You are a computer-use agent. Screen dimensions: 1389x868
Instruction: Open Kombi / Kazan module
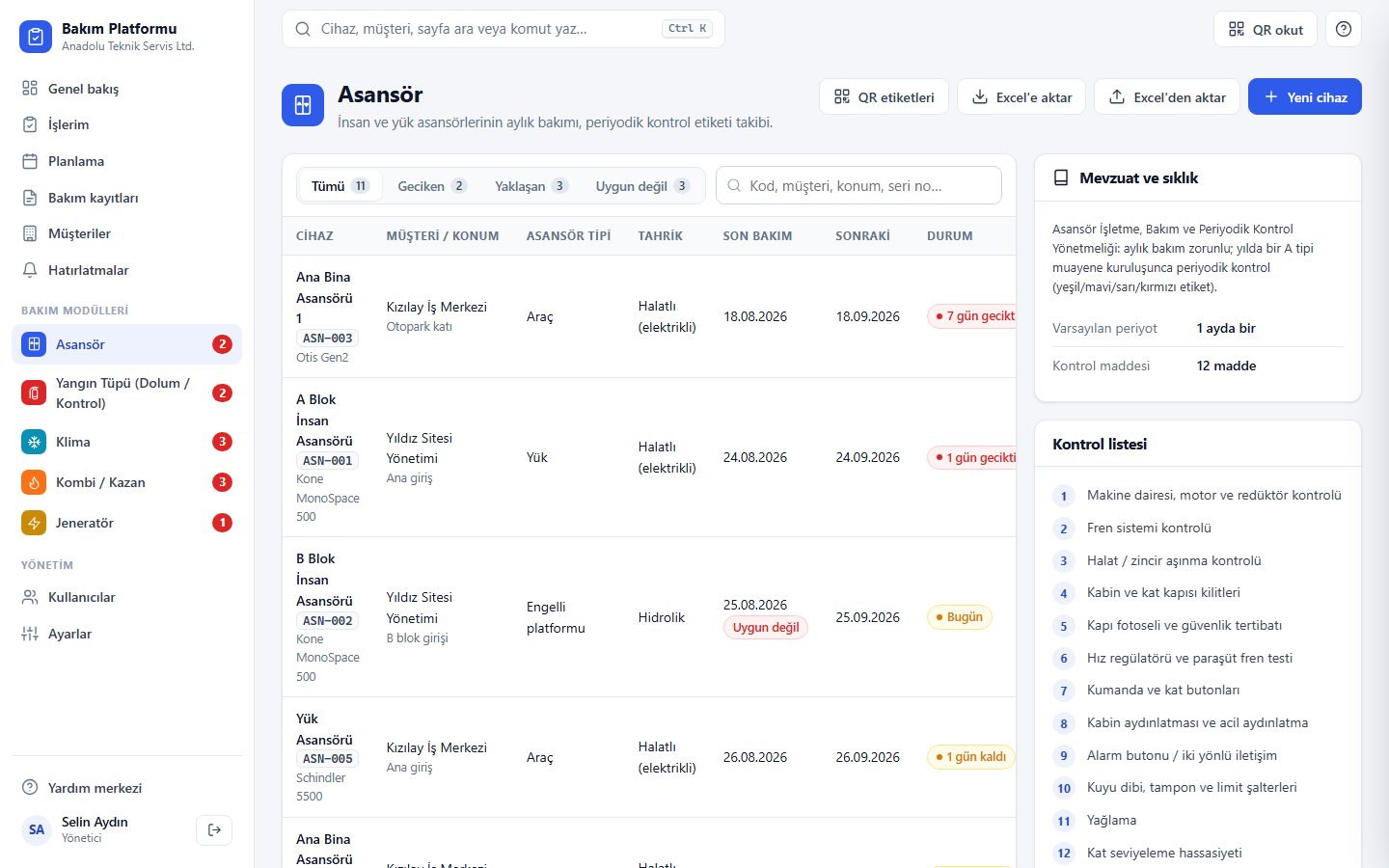point(126,482)
